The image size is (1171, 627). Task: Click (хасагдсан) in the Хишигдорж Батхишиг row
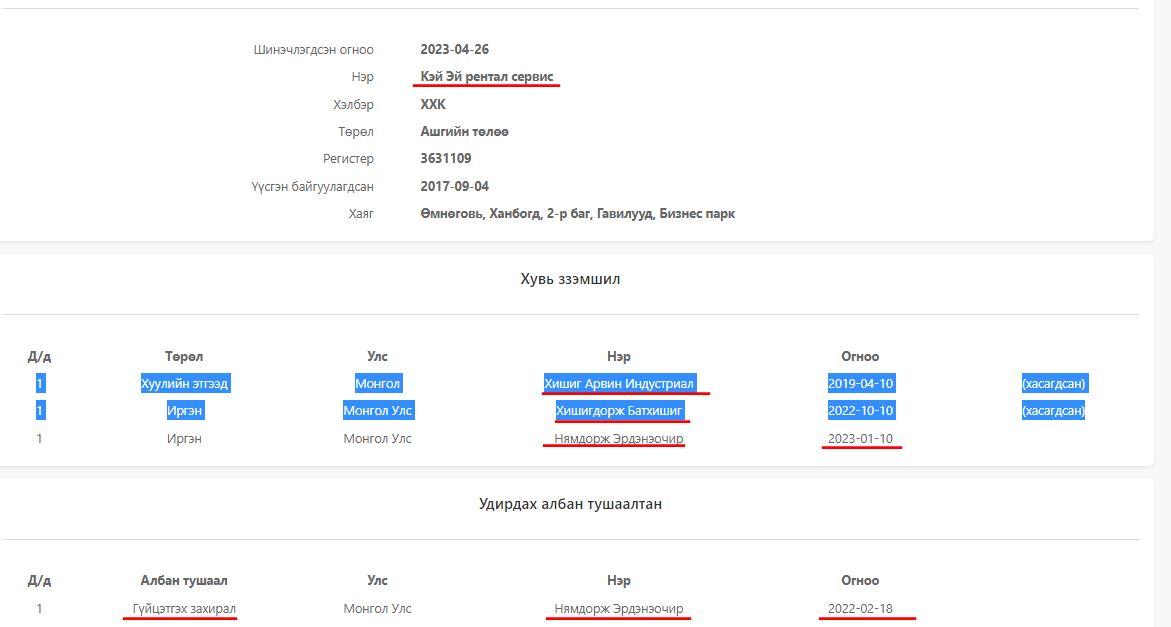point(1053,410)
